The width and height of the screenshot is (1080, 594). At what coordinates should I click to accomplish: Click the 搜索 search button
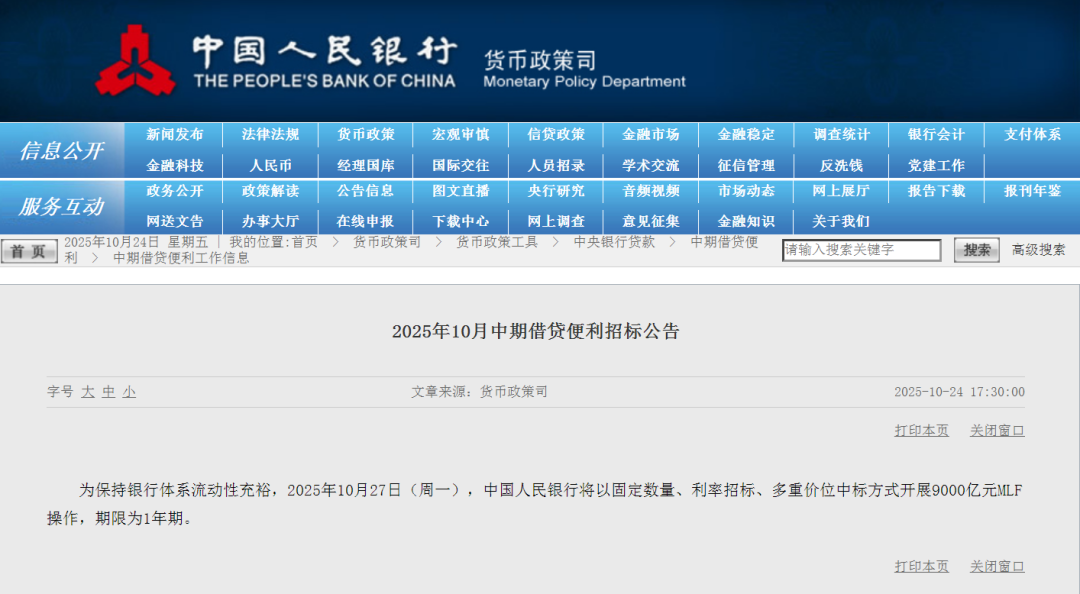coord(976,250)
